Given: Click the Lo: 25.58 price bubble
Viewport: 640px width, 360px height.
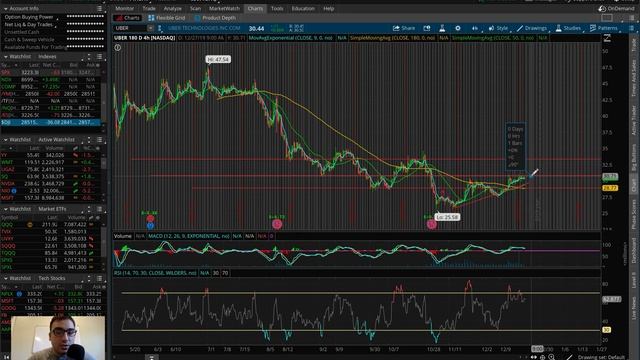Looking at the screenshot, I should (x=447, y=217).
